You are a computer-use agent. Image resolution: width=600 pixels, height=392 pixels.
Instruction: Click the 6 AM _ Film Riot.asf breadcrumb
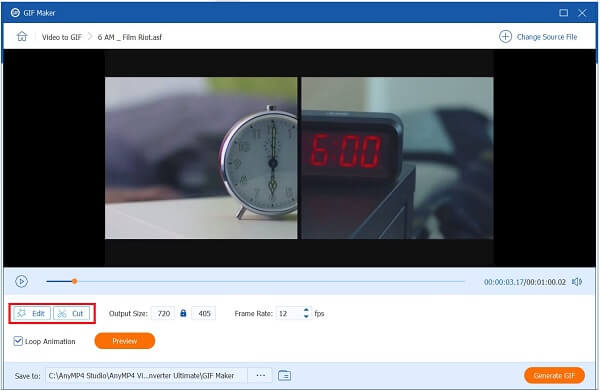pos(130,37)
